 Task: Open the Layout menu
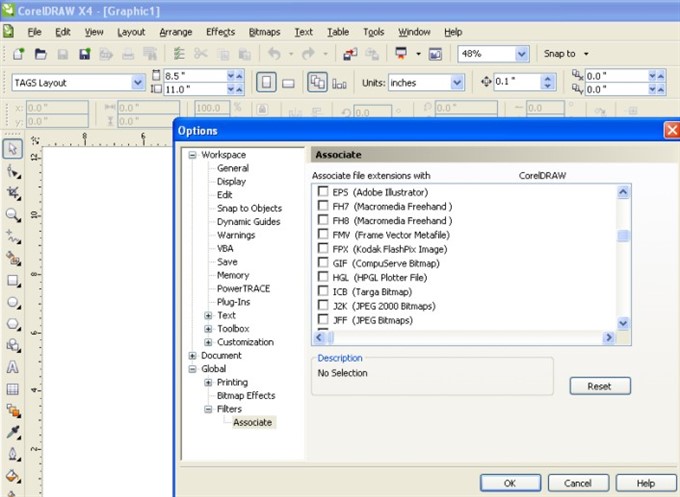click(x=131, y=32)
